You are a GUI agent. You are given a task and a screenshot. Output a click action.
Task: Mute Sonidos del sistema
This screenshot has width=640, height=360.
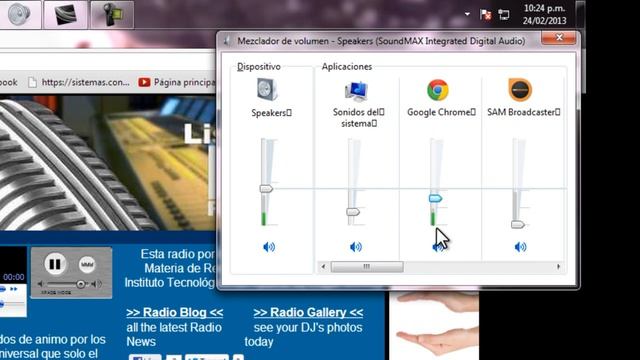point(356,247)
